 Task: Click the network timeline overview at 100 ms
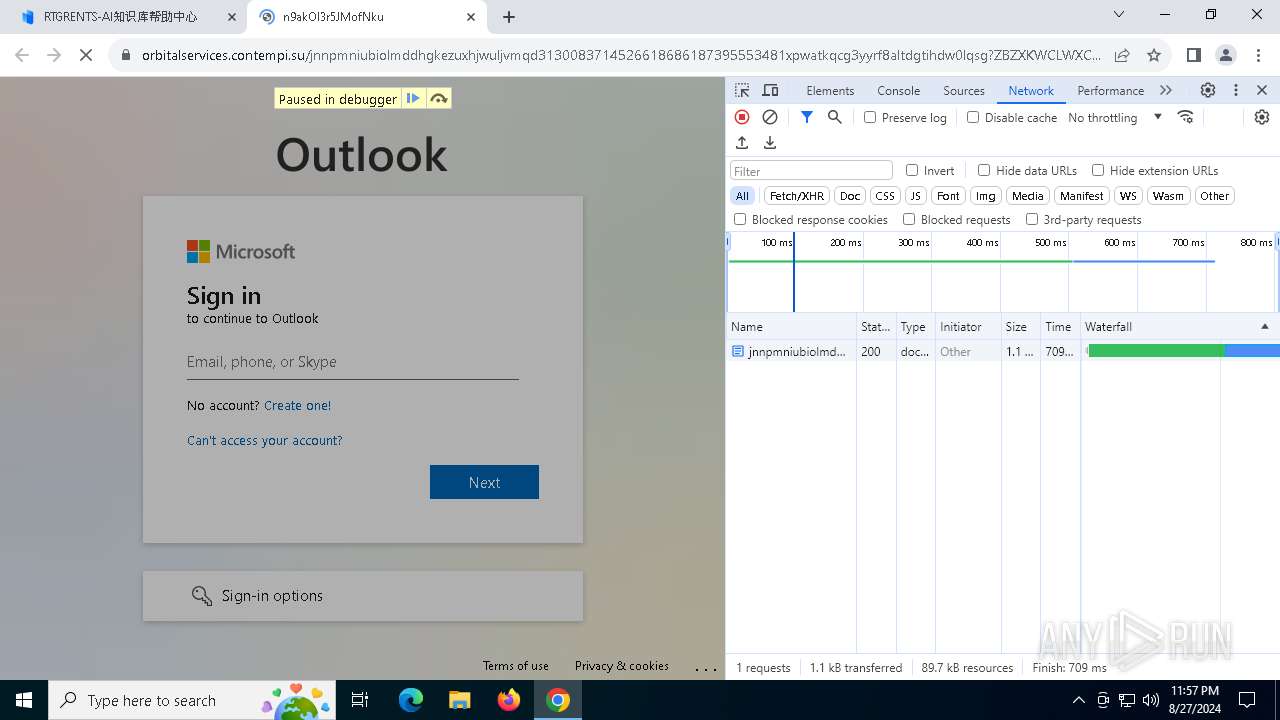pos(776,243)
